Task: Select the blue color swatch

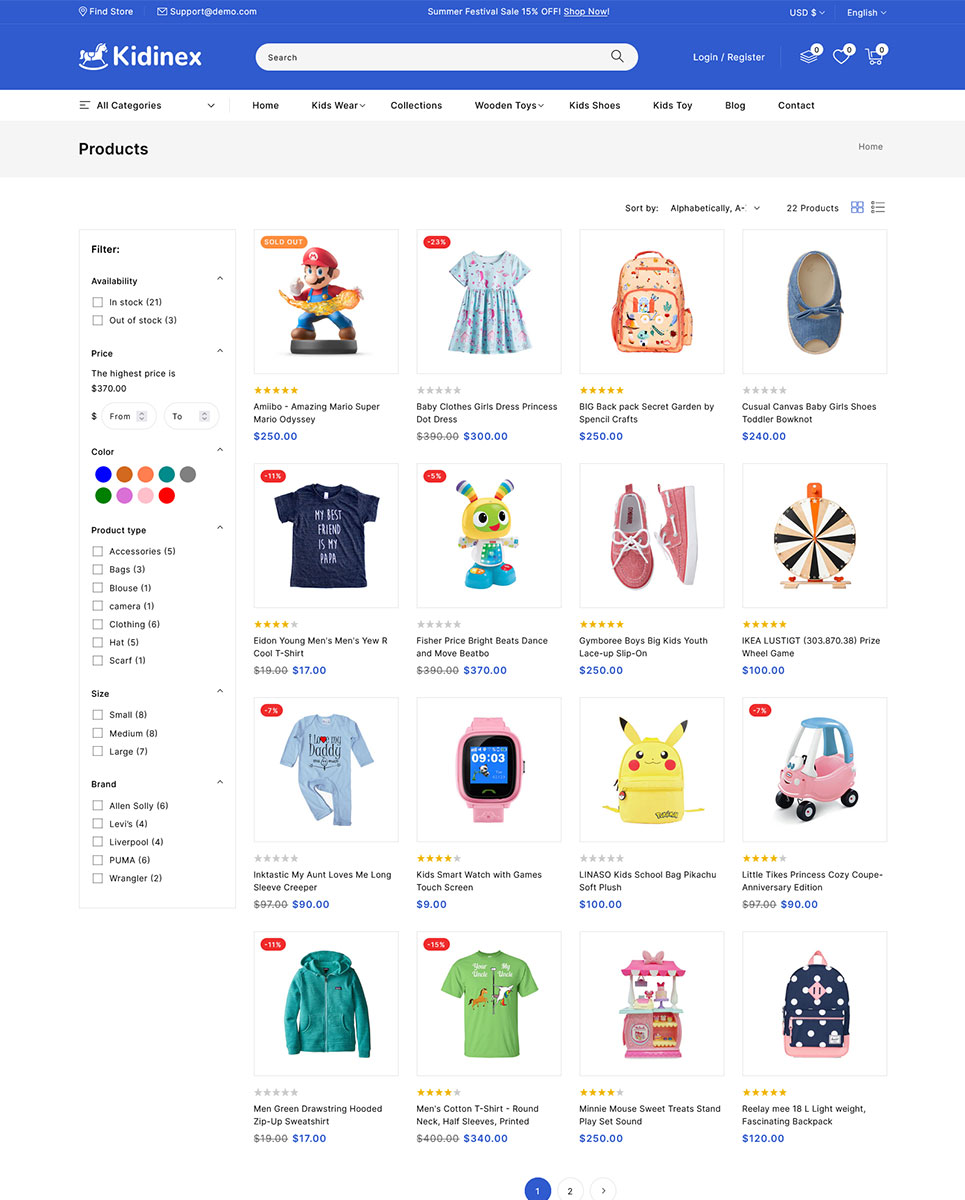Action: click(x=103, y=474)
